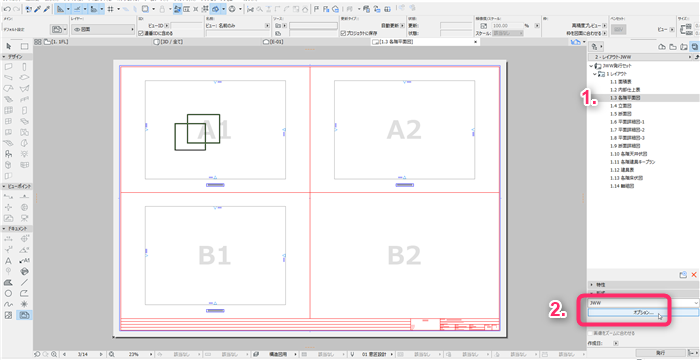Click the オプション... button
700x360 pixels.
643,313
